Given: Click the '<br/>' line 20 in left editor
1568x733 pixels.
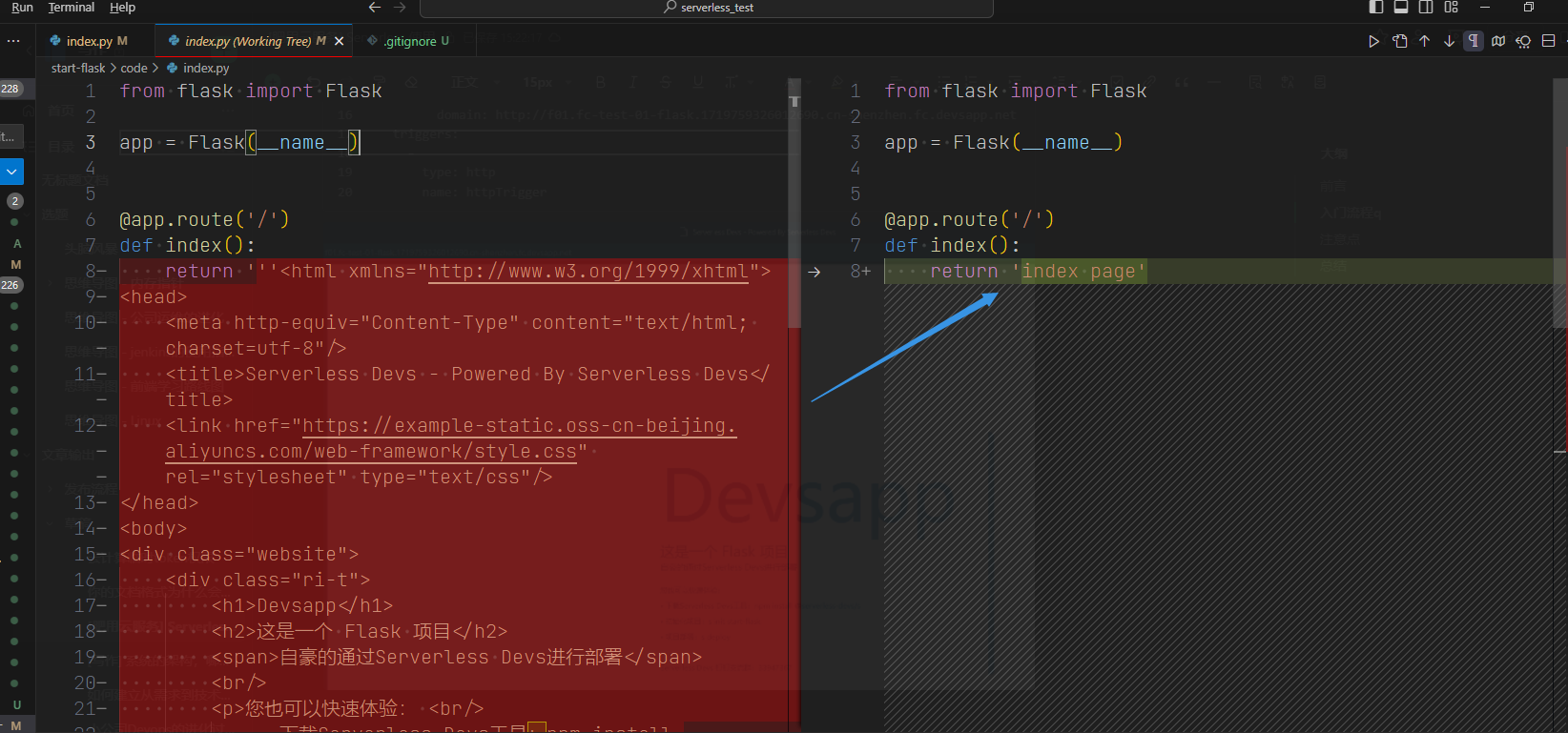Looking at the screenshot, I should (x=238, y=682).
